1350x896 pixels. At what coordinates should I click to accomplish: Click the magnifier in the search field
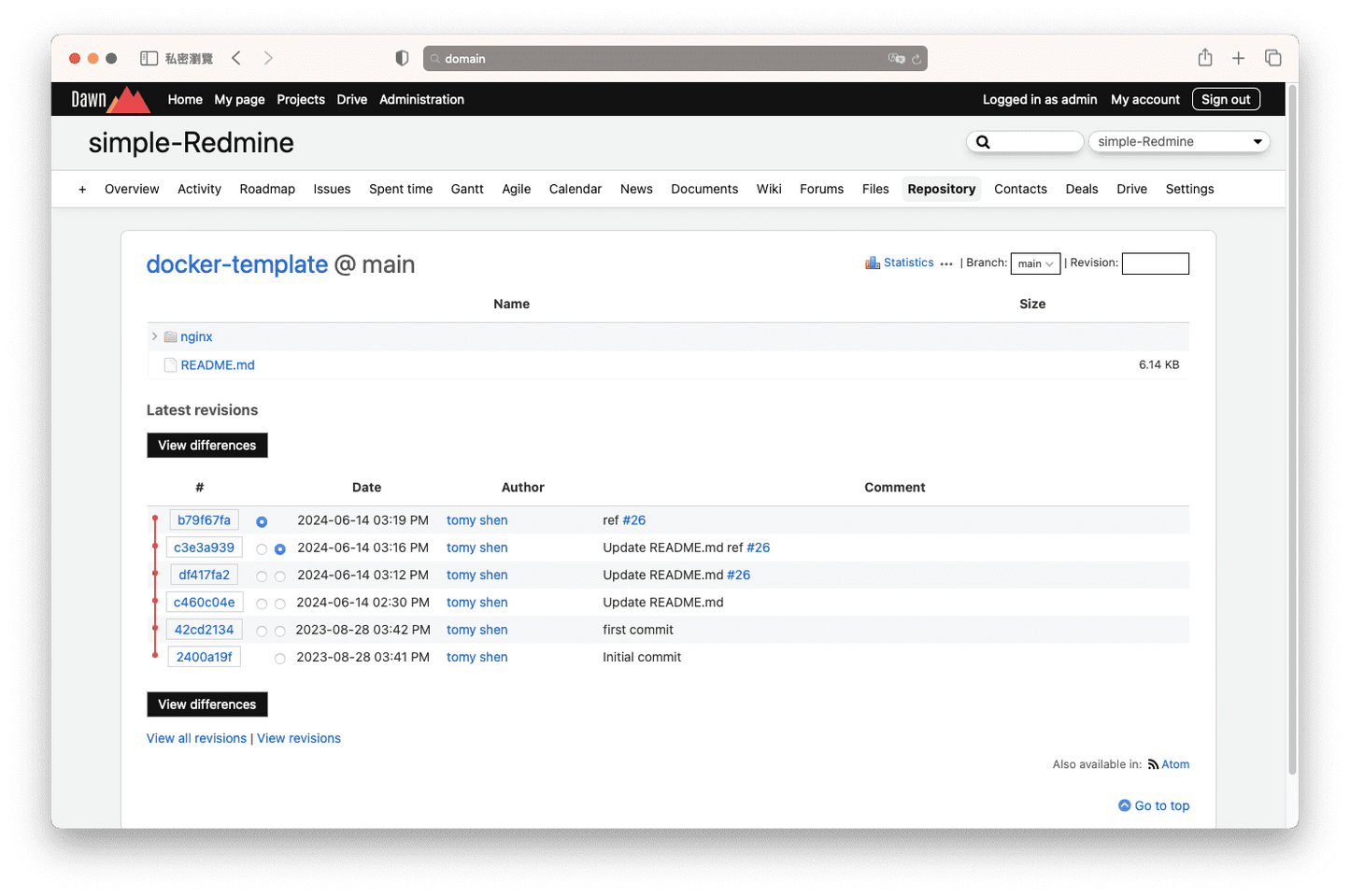point(983,141)
